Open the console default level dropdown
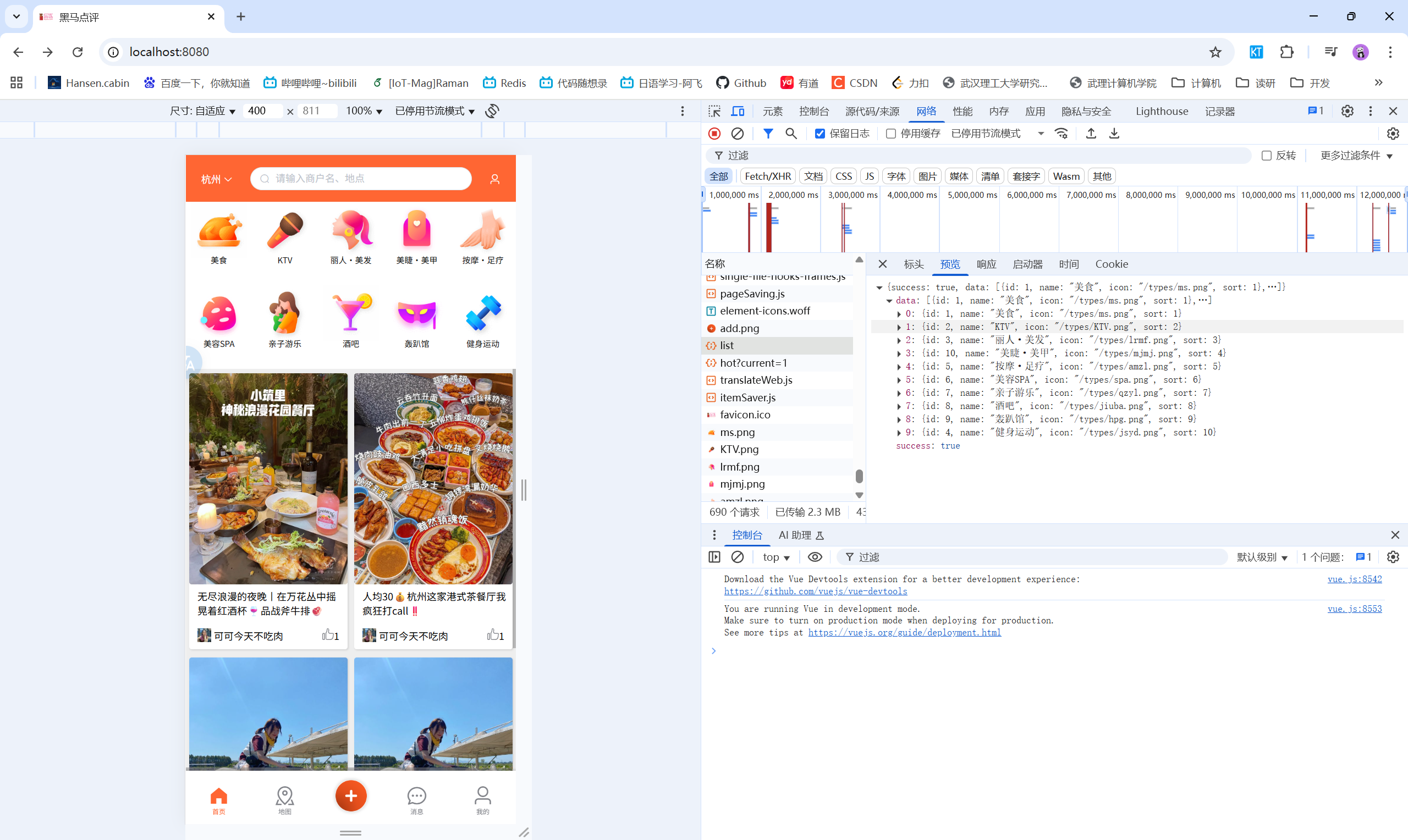1408x840 pixels. [1262, 557]
